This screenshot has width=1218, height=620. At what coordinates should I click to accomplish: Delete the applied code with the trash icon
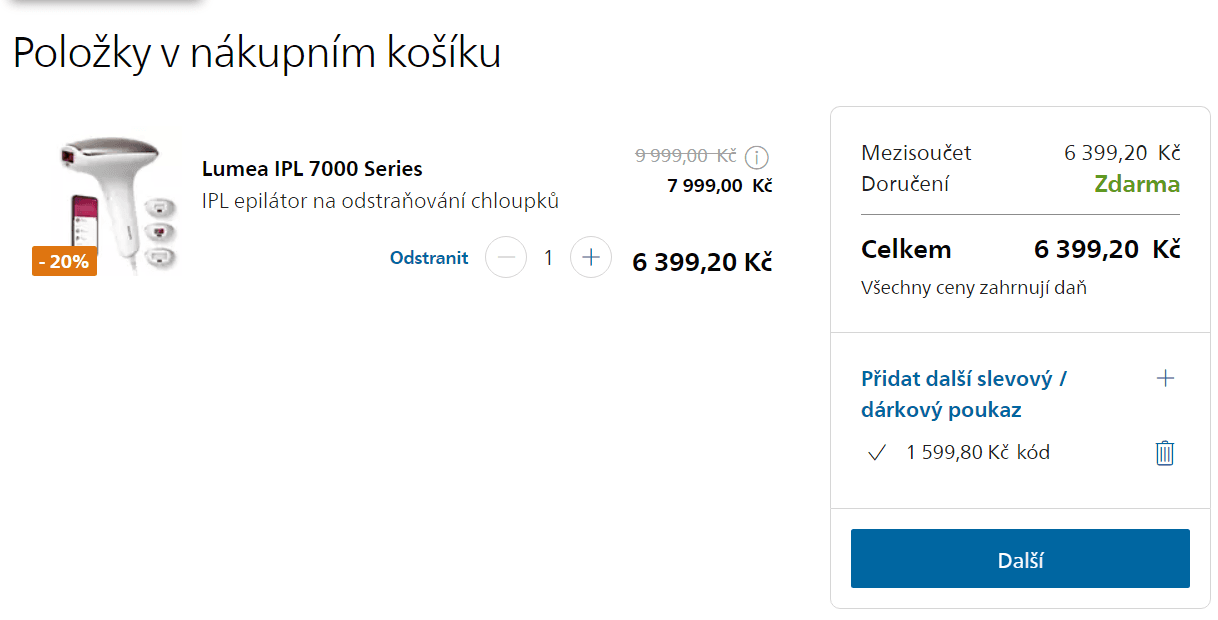coord(1165,453)
